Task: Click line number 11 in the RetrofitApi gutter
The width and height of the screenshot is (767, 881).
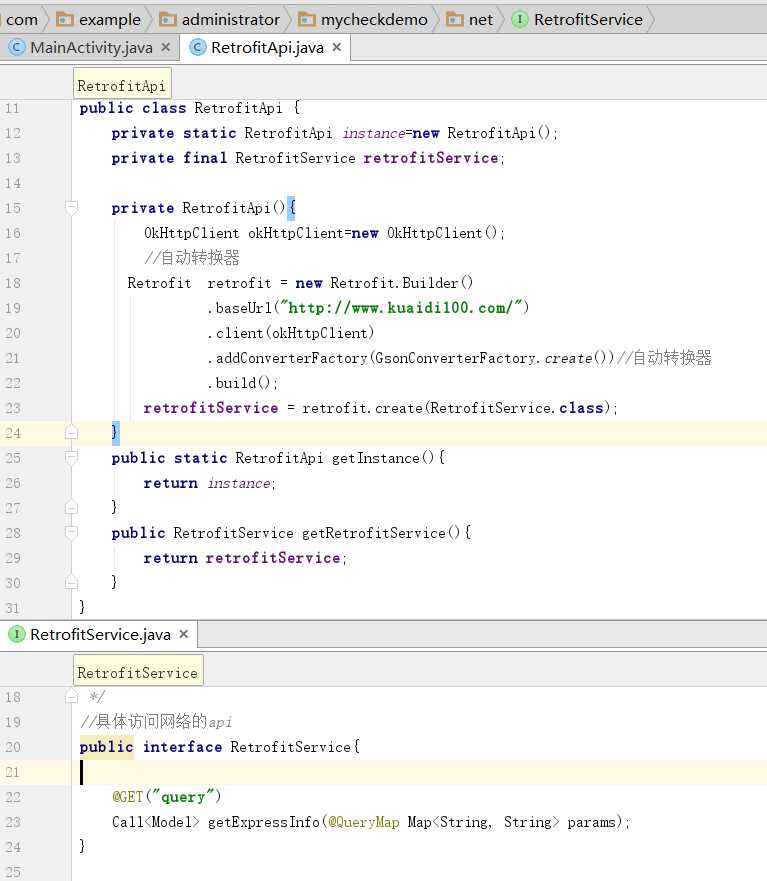Action: click(12, 108)
